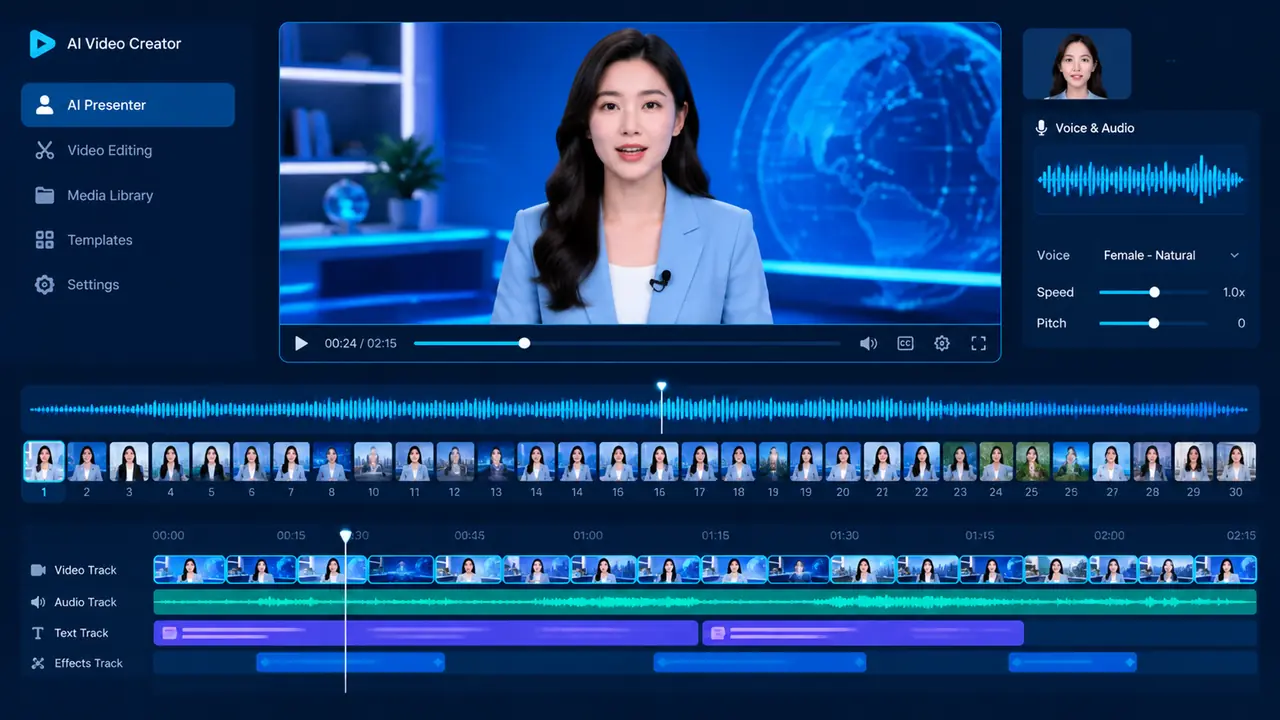The width and height of the screenshot is (1280, 720).
Task: Click the Text Track T icon
Action: point(38,633)
